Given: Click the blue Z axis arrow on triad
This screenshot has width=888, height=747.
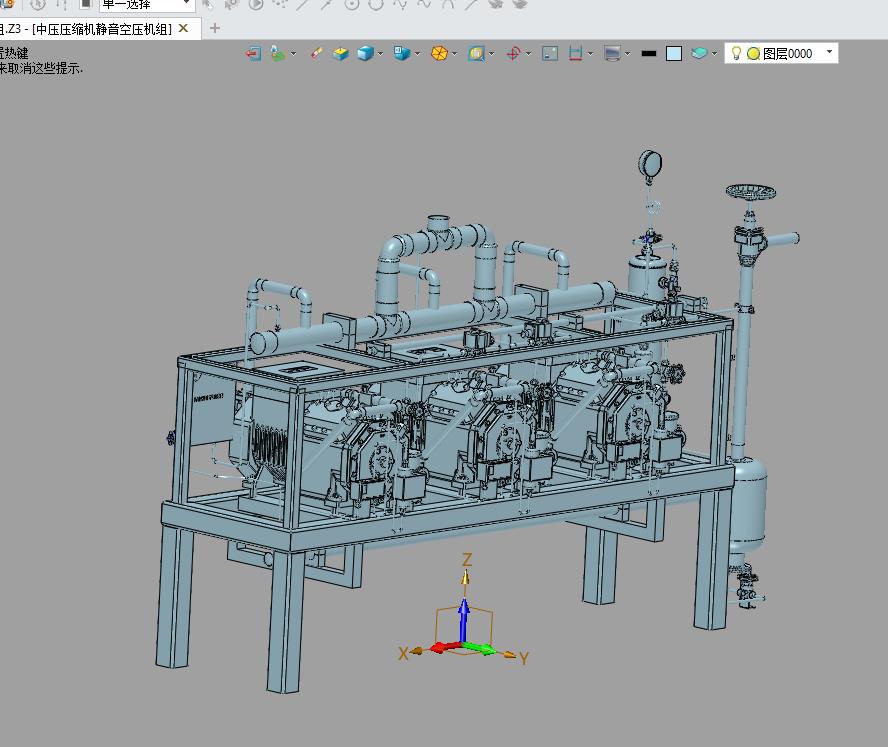Looking at the screenshot, I should [464, 620].
